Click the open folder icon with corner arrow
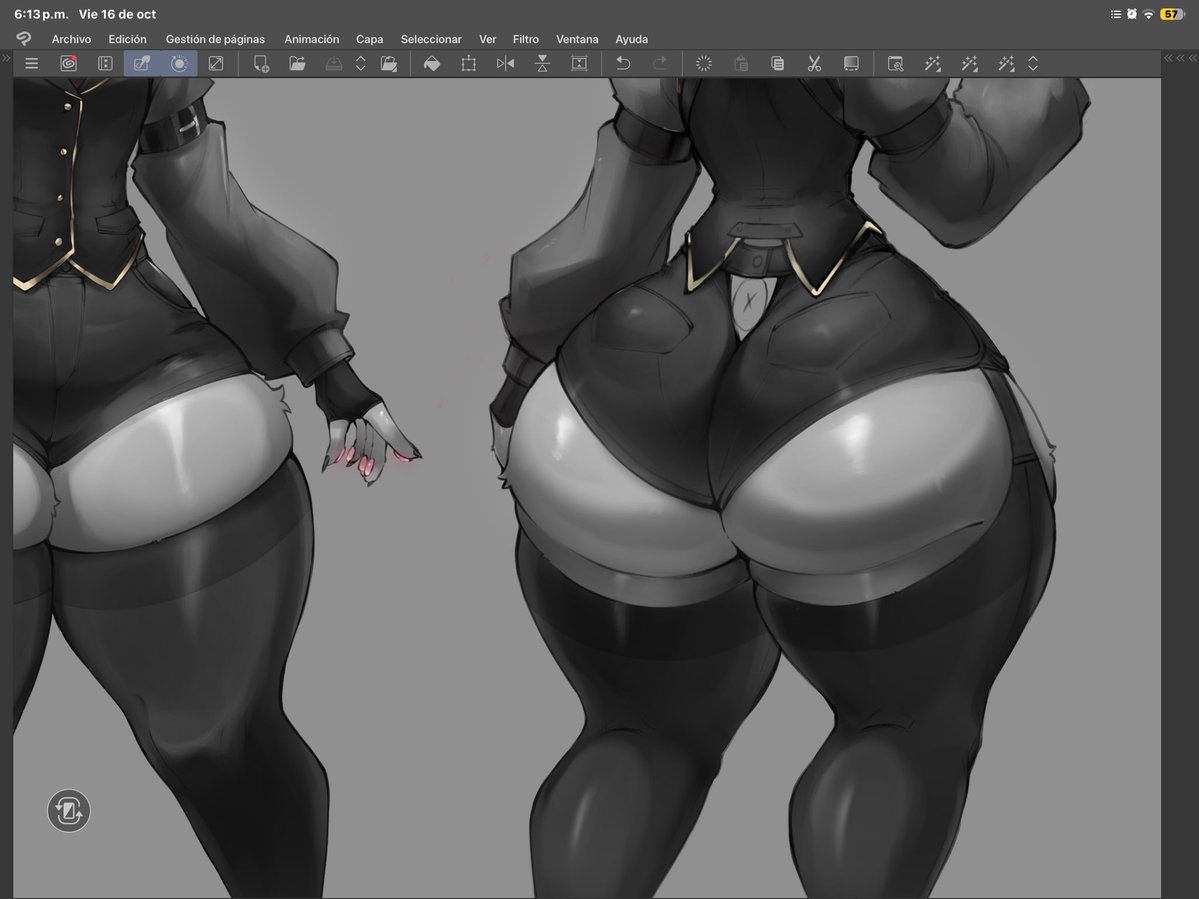 388,63
